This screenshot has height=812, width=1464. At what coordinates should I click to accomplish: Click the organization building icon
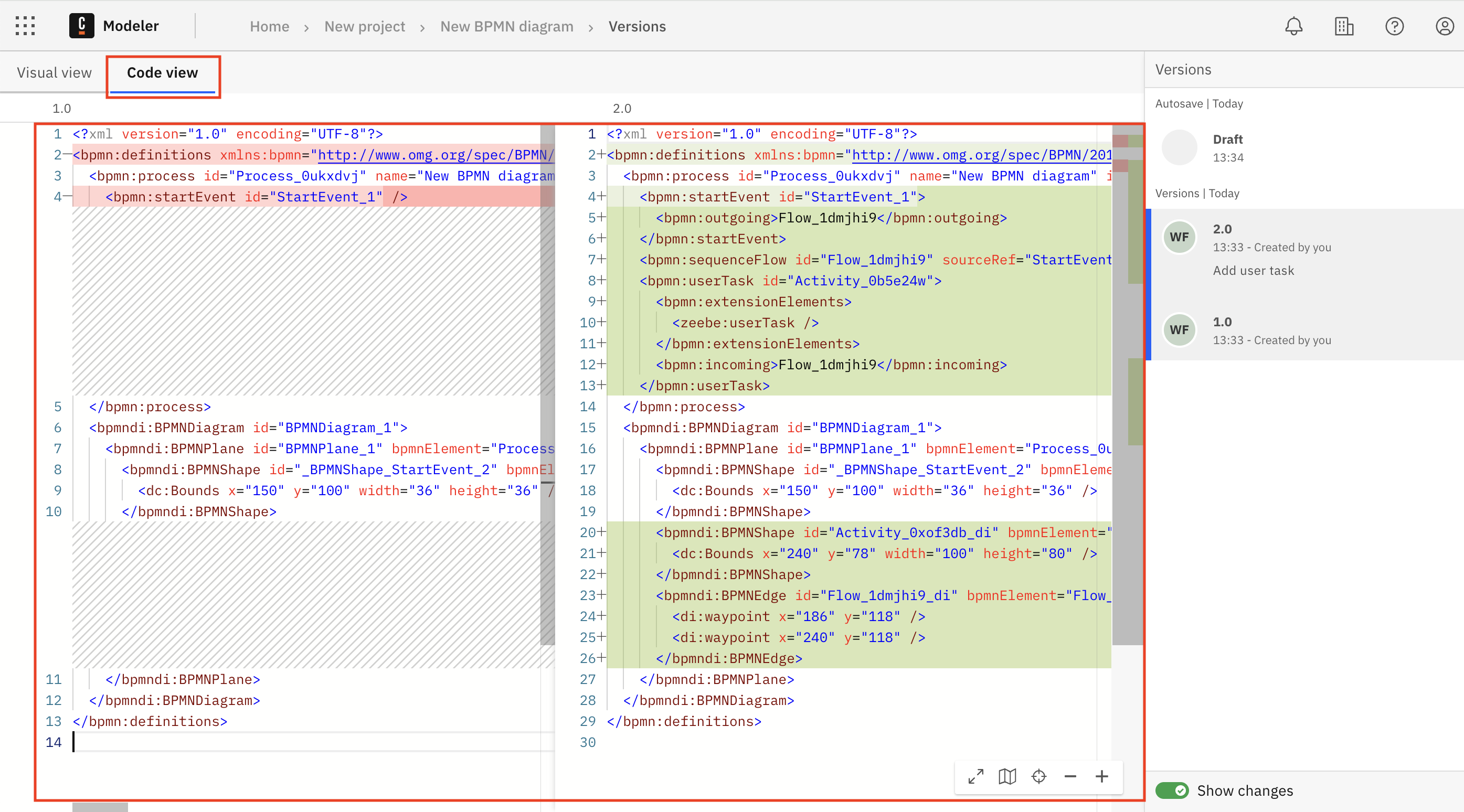[x=1343, y=26]
